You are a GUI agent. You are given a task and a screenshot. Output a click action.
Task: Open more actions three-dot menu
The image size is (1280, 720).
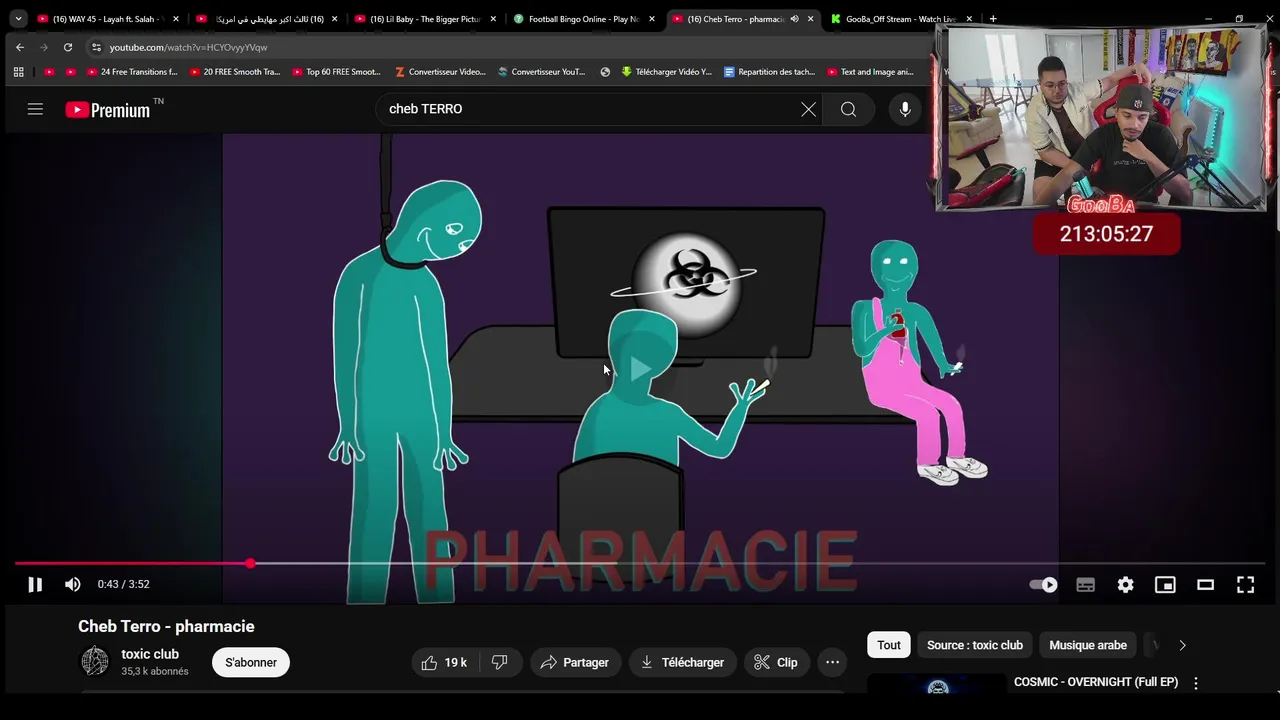[x=832, y=662]
